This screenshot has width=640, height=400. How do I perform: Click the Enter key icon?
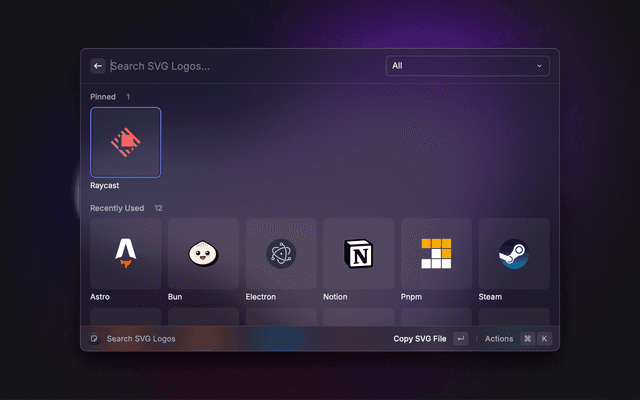pos(460,339)
